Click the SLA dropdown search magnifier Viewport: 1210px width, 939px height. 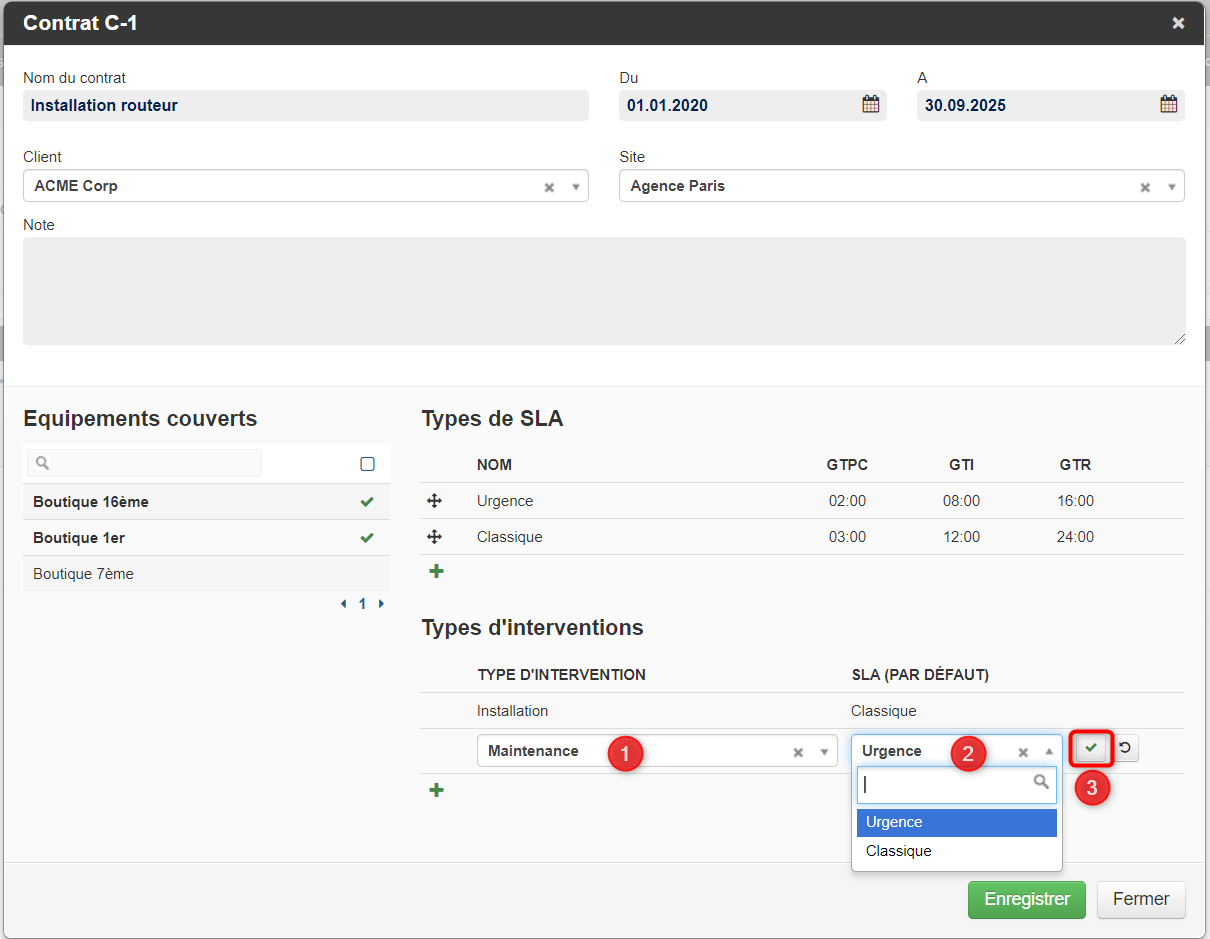tap(1041, 782)
